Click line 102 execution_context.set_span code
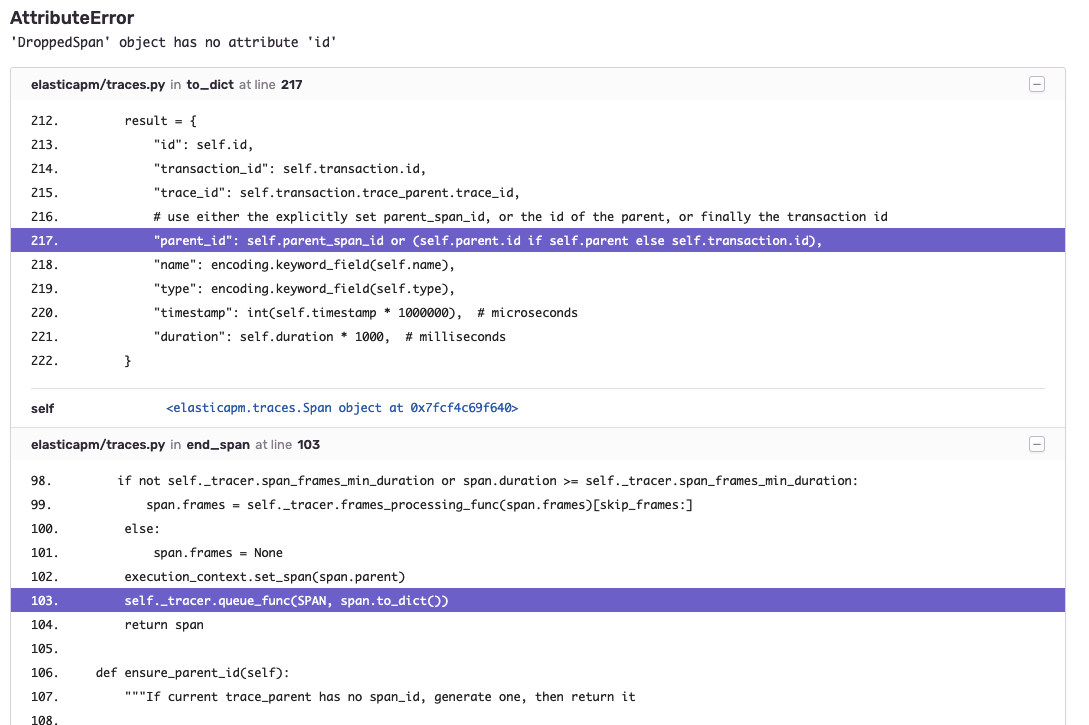 (x=265, y=576)
